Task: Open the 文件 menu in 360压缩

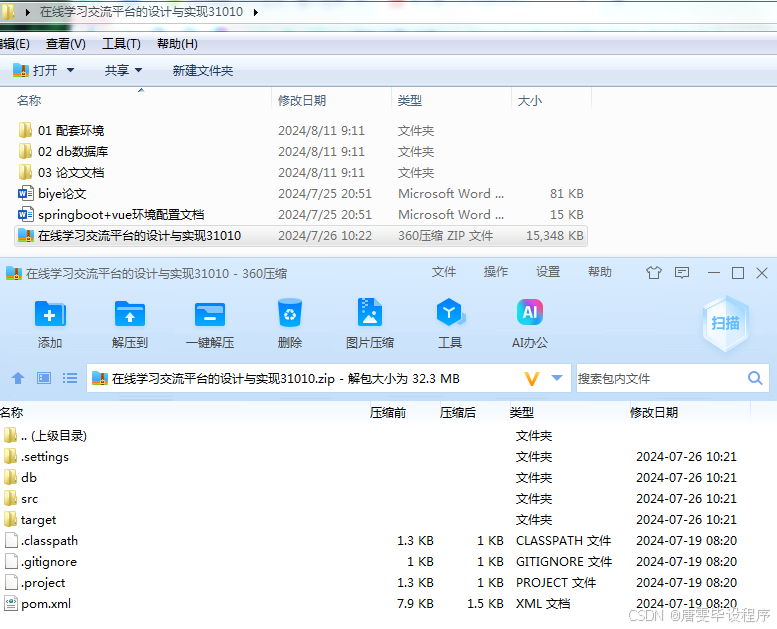Action: point(444,272)
